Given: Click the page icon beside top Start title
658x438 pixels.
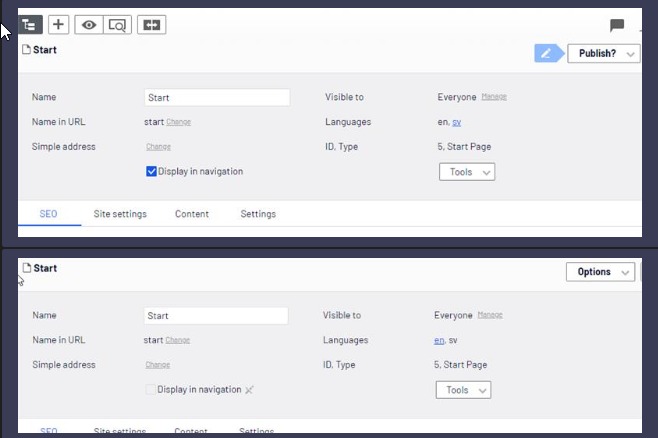Looking at the screenshot, I should pyautogui.click(x=26, y=50).
